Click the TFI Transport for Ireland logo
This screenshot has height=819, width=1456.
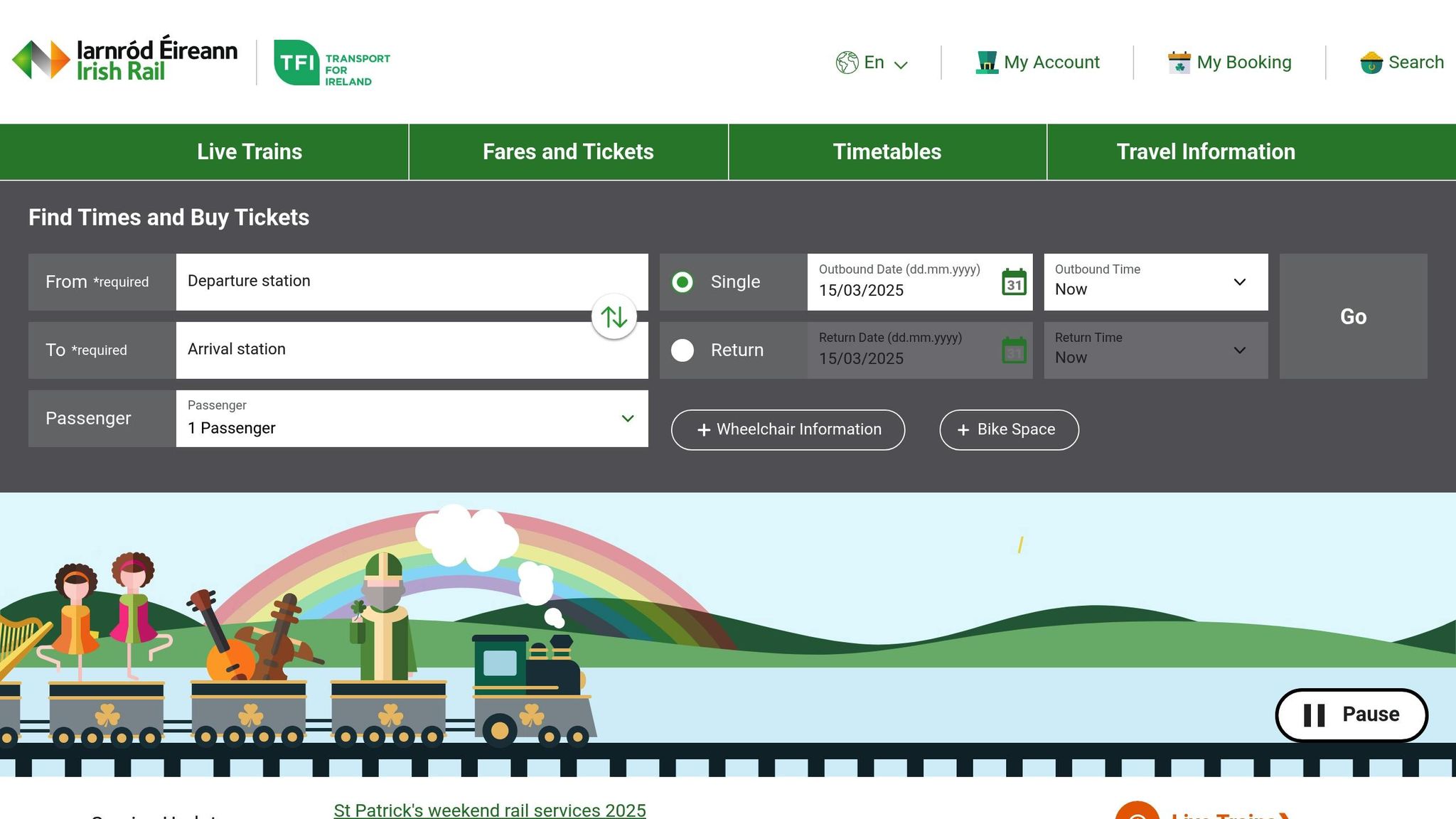pyautogui.click(x=331, y=63)
